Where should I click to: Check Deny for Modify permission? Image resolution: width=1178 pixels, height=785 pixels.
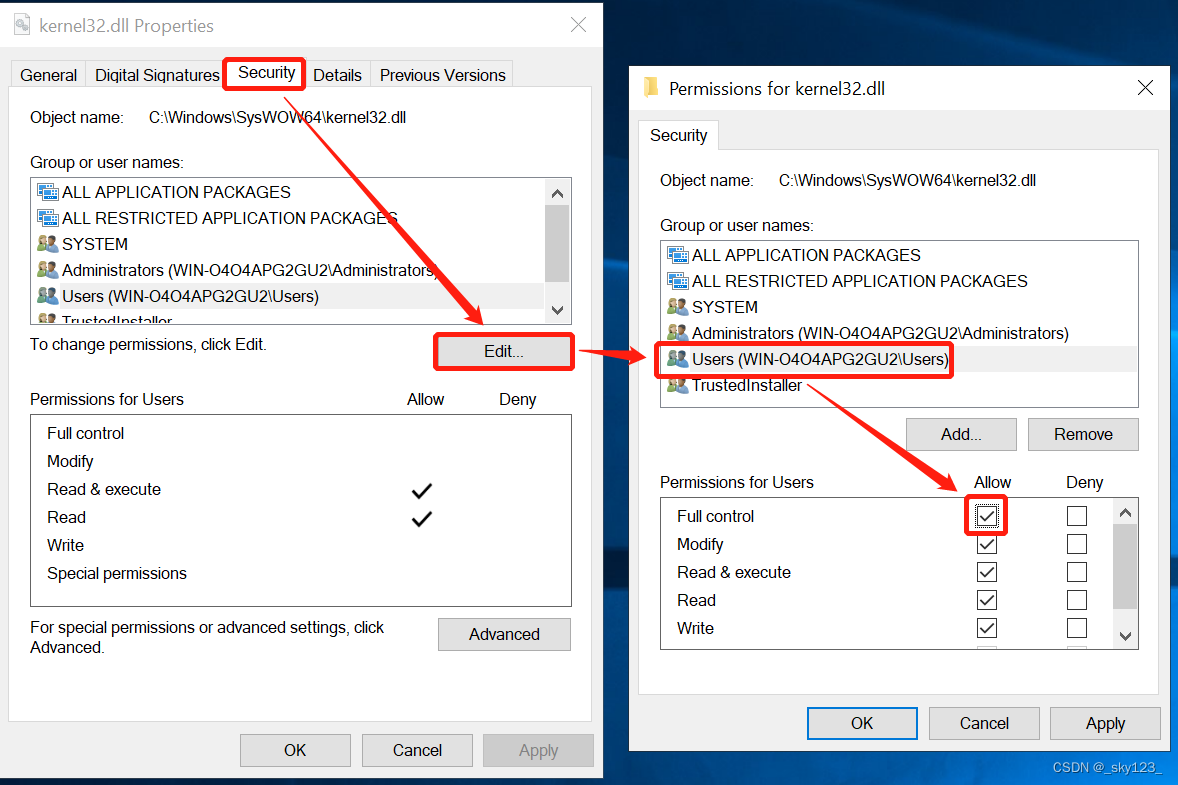pyautogui.click(x=1077, y=544)
